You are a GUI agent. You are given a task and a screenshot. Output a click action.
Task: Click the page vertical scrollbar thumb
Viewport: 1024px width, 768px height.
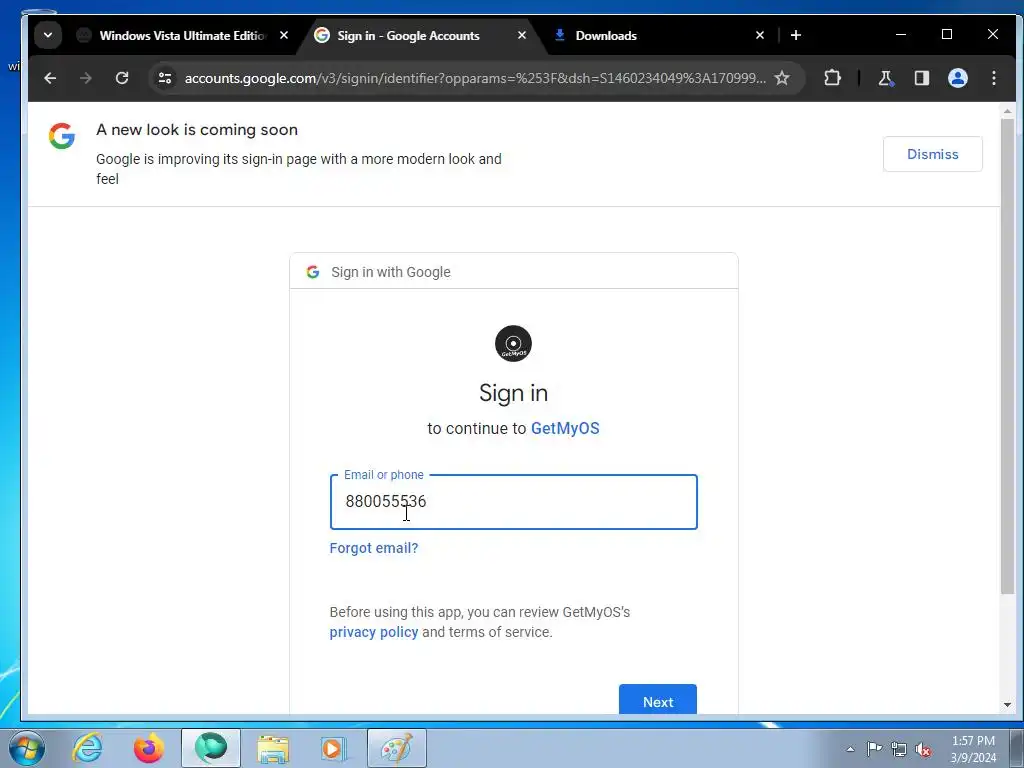[x=1007, y=356]
